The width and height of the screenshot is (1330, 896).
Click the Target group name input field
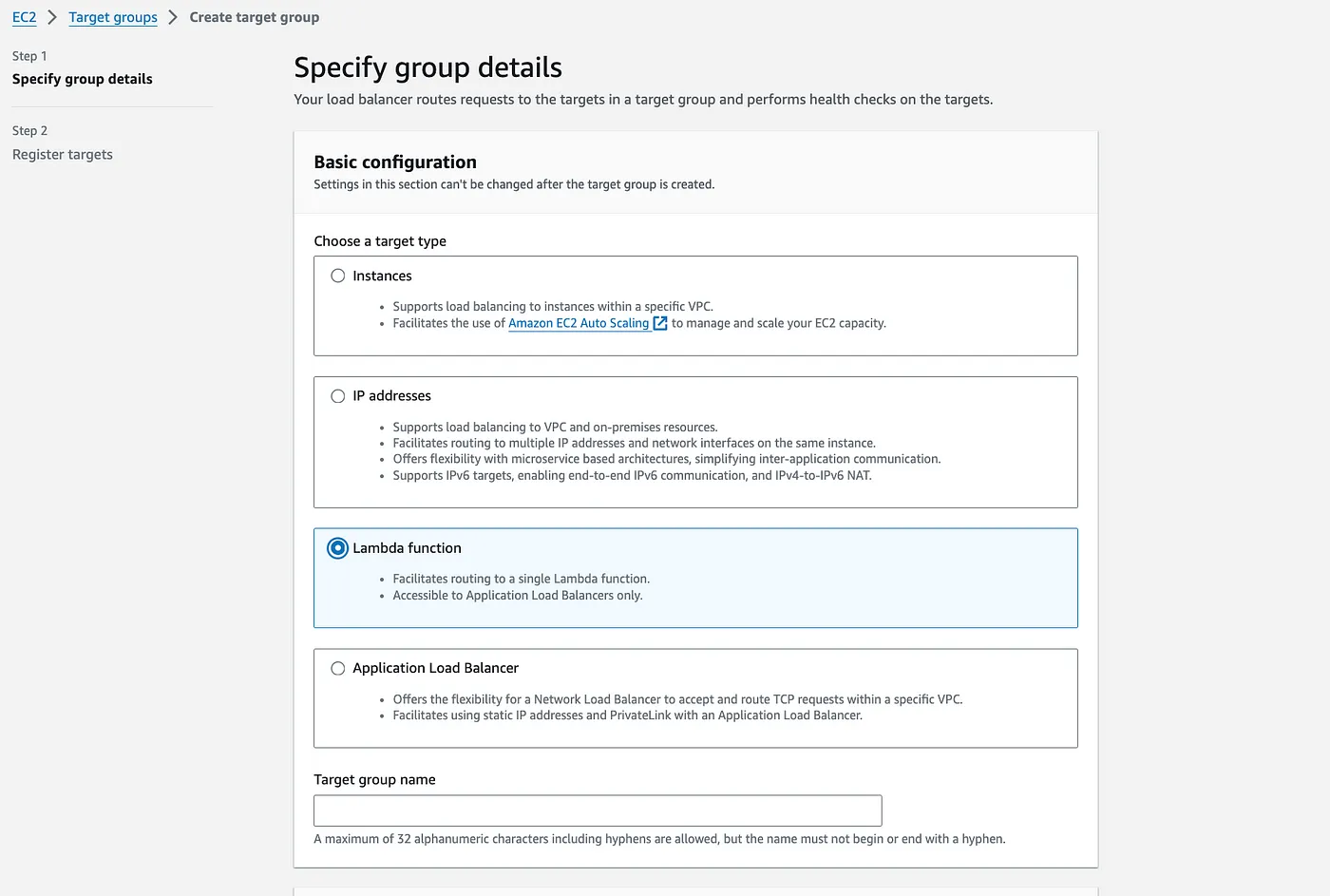[x=598, y=810]
